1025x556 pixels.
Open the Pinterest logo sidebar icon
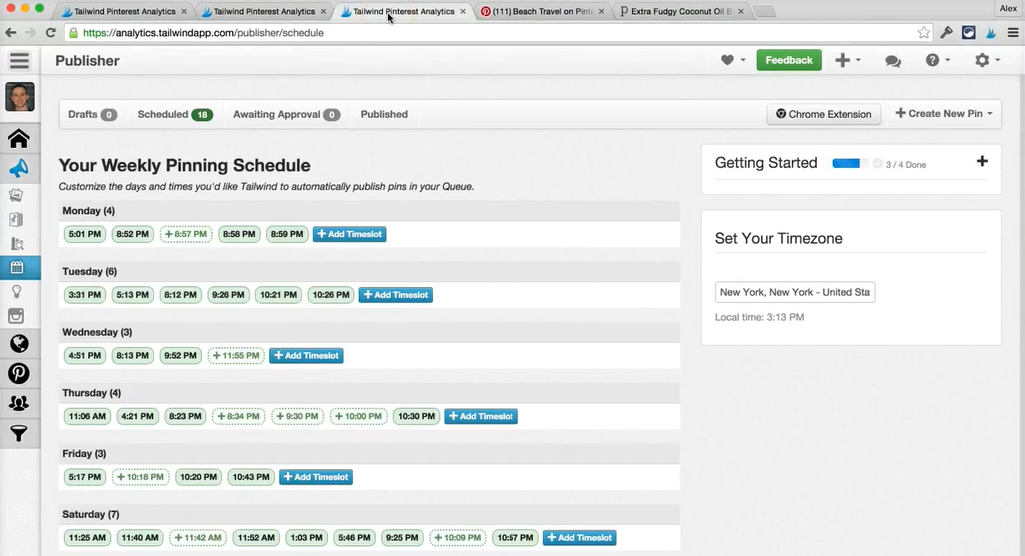click(x=19, y=373)
